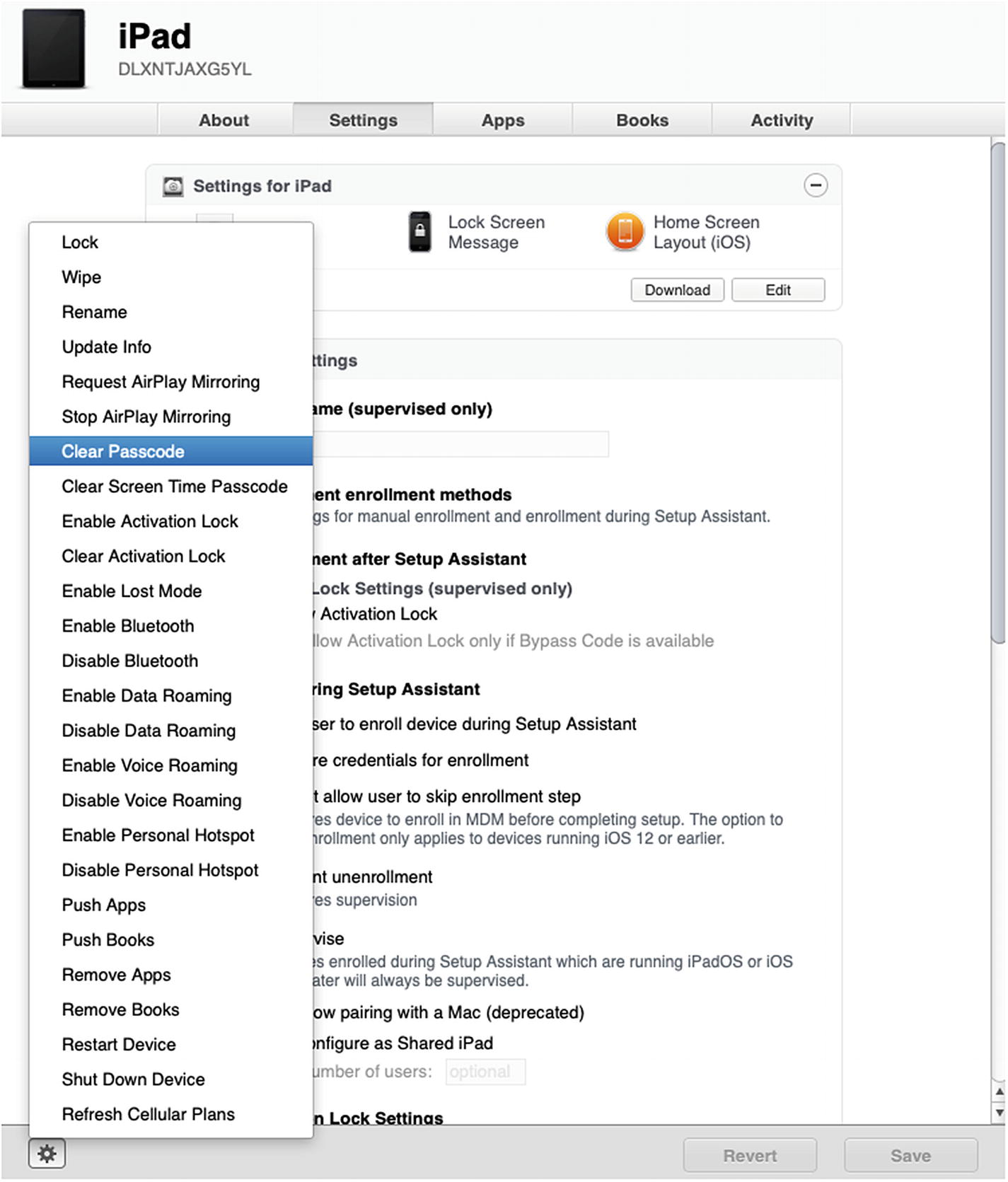Click the serial number DLXNTJAXG5YL
1008x1182 pixels.
tap(185, 69)
